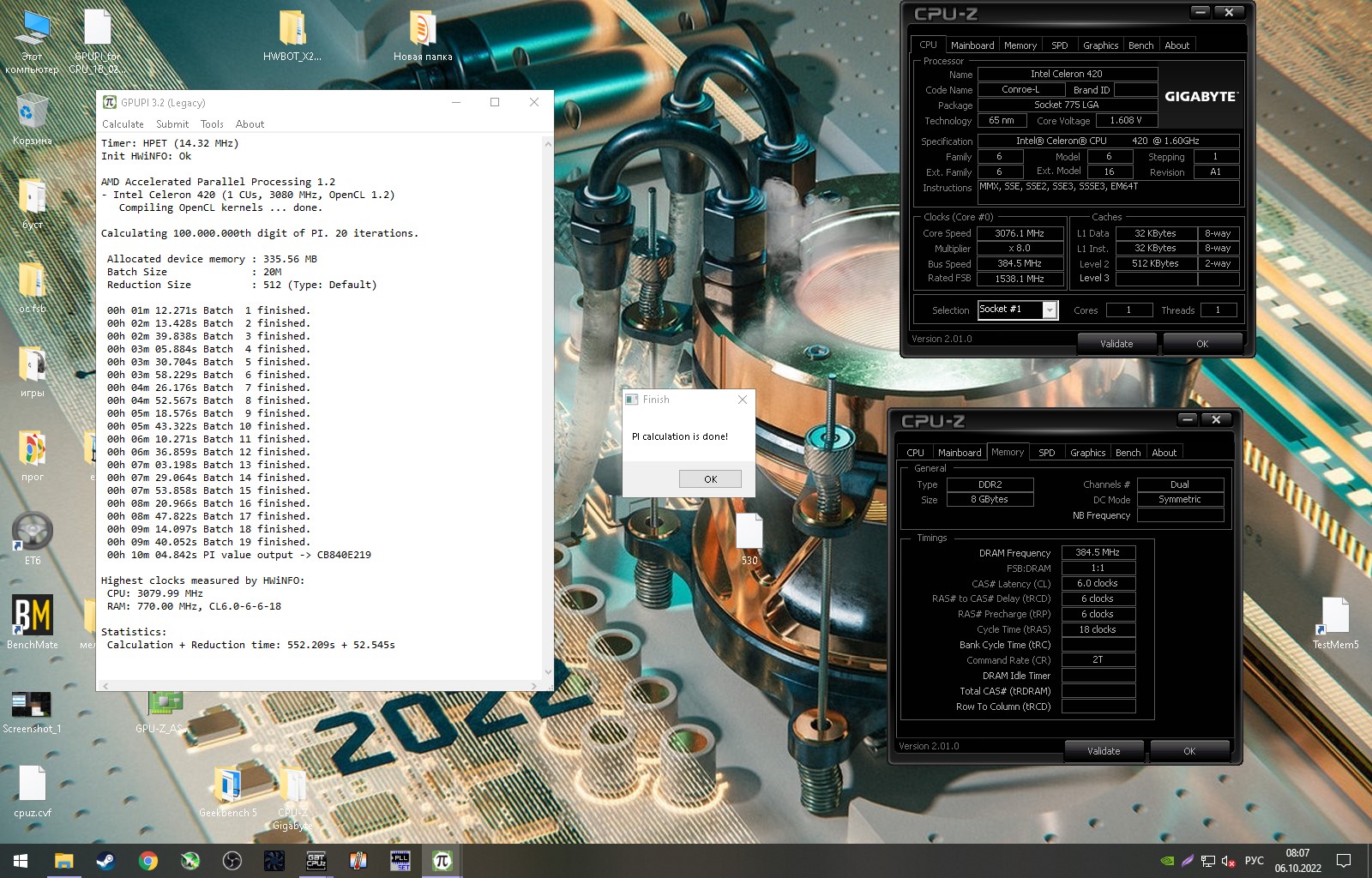The width and height of the screenshot is (1372, 878).
Task: Open the Windows Start menu
Action: pyautogui.click(x=21, y=861)
